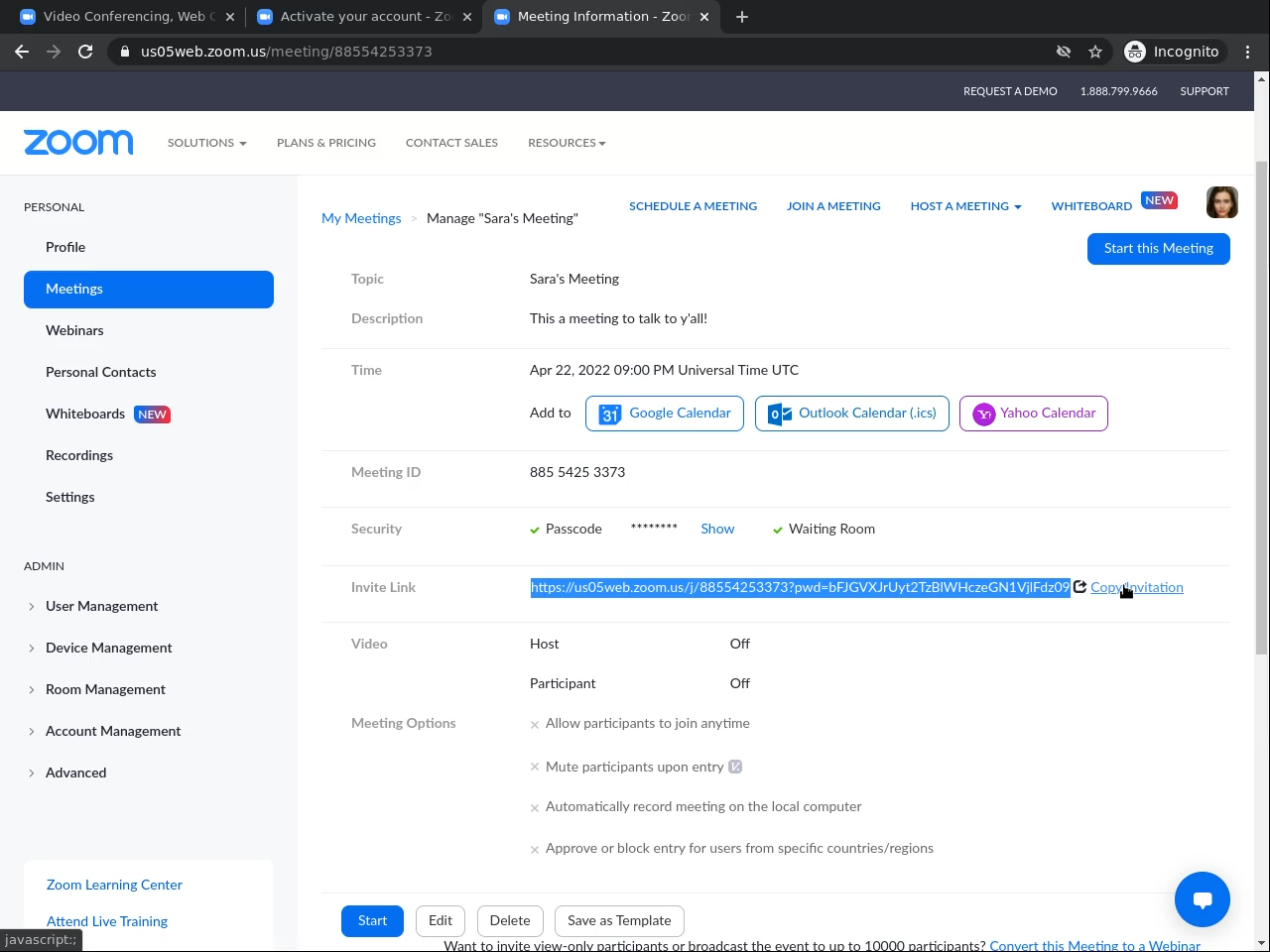Expand User Management section
This screenshot has width=1270, height=952.
point(101,606)
